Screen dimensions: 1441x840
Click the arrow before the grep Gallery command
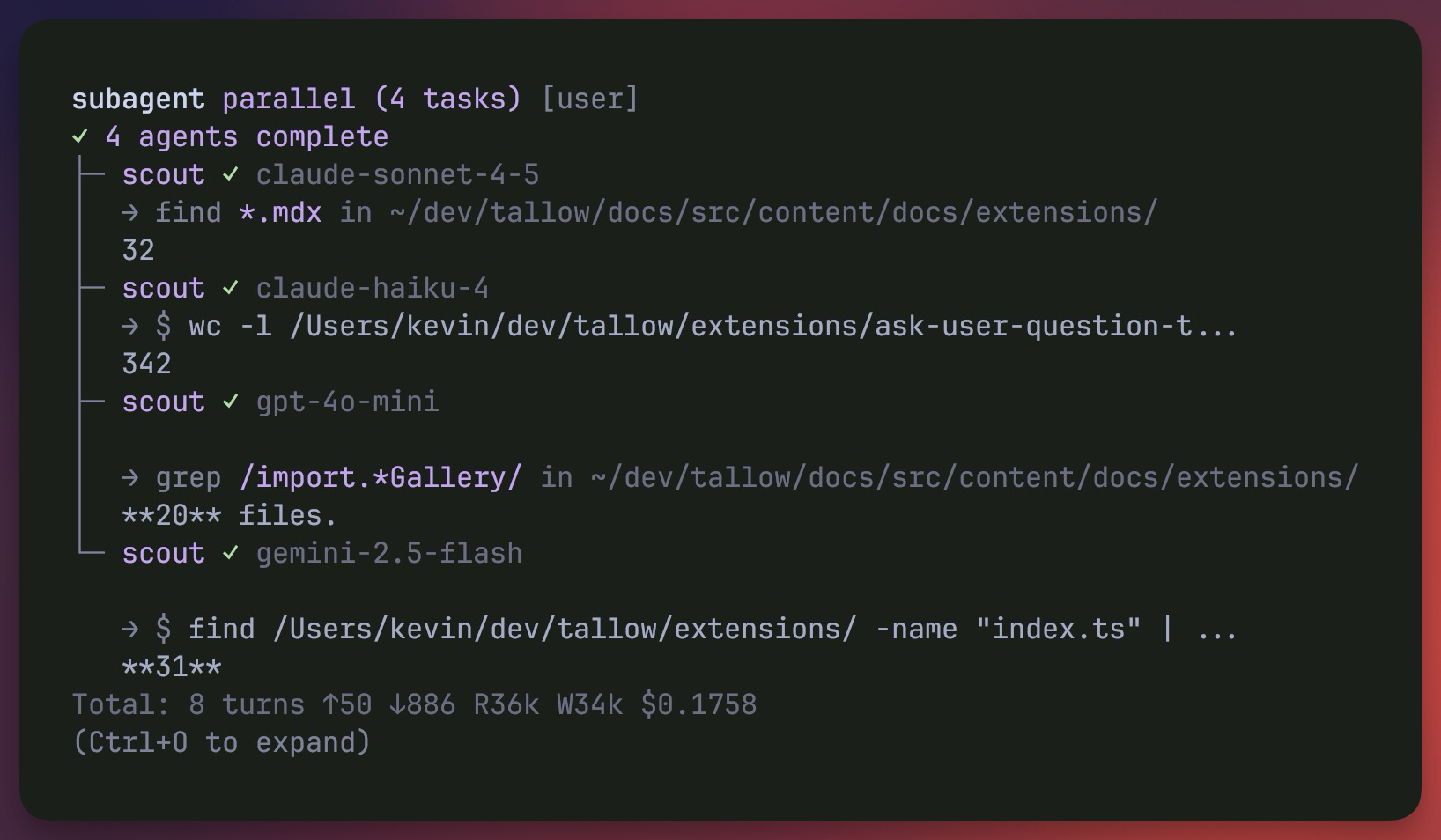pos(130,477)
